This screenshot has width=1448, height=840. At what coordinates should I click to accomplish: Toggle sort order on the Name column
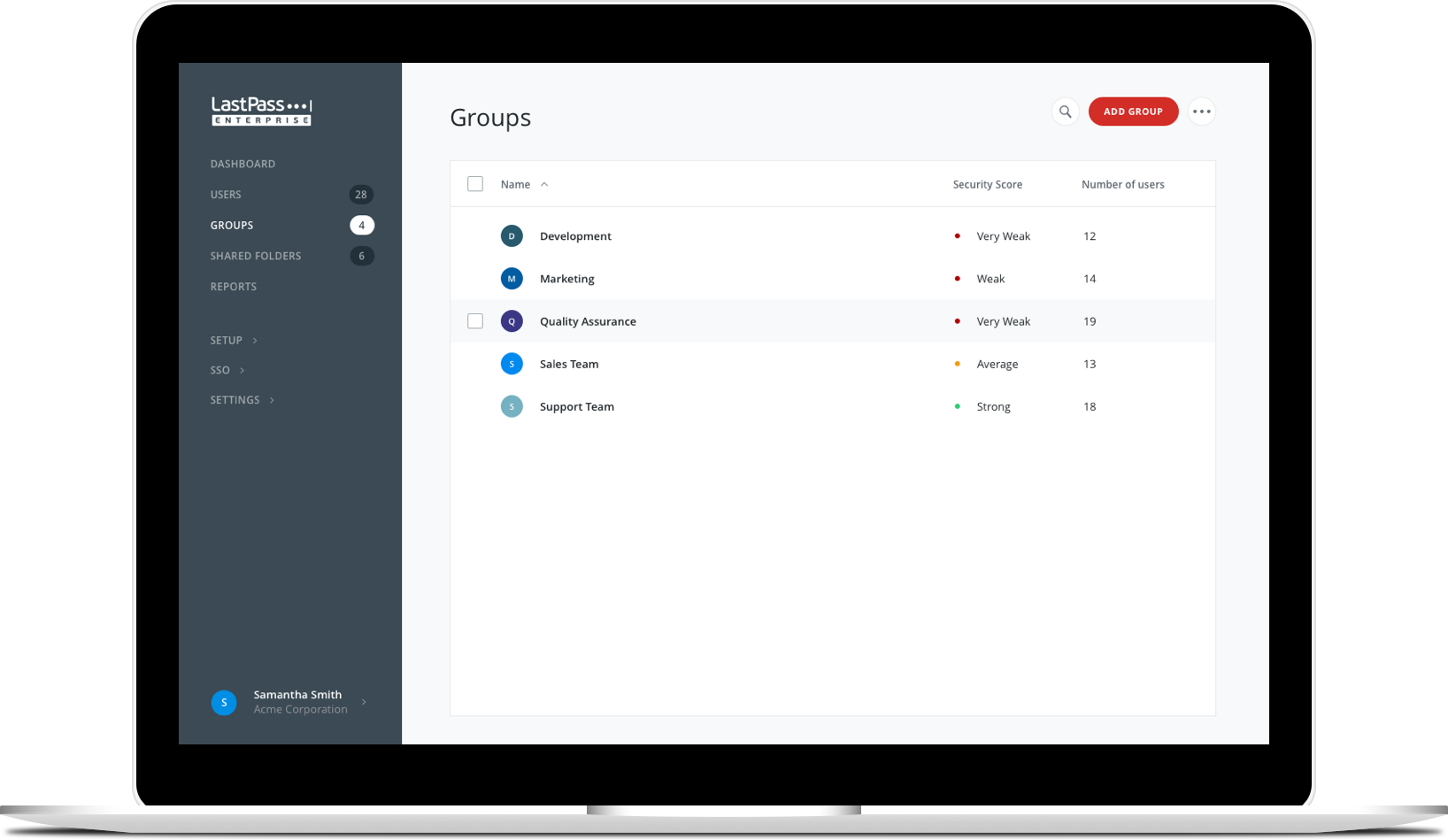point(524,183)
